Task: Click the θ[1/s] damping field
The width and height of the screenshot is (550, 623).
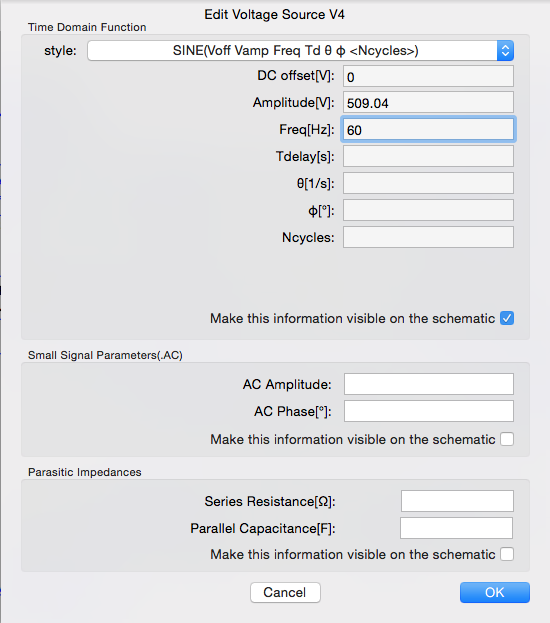Action: tap(428, 183)
